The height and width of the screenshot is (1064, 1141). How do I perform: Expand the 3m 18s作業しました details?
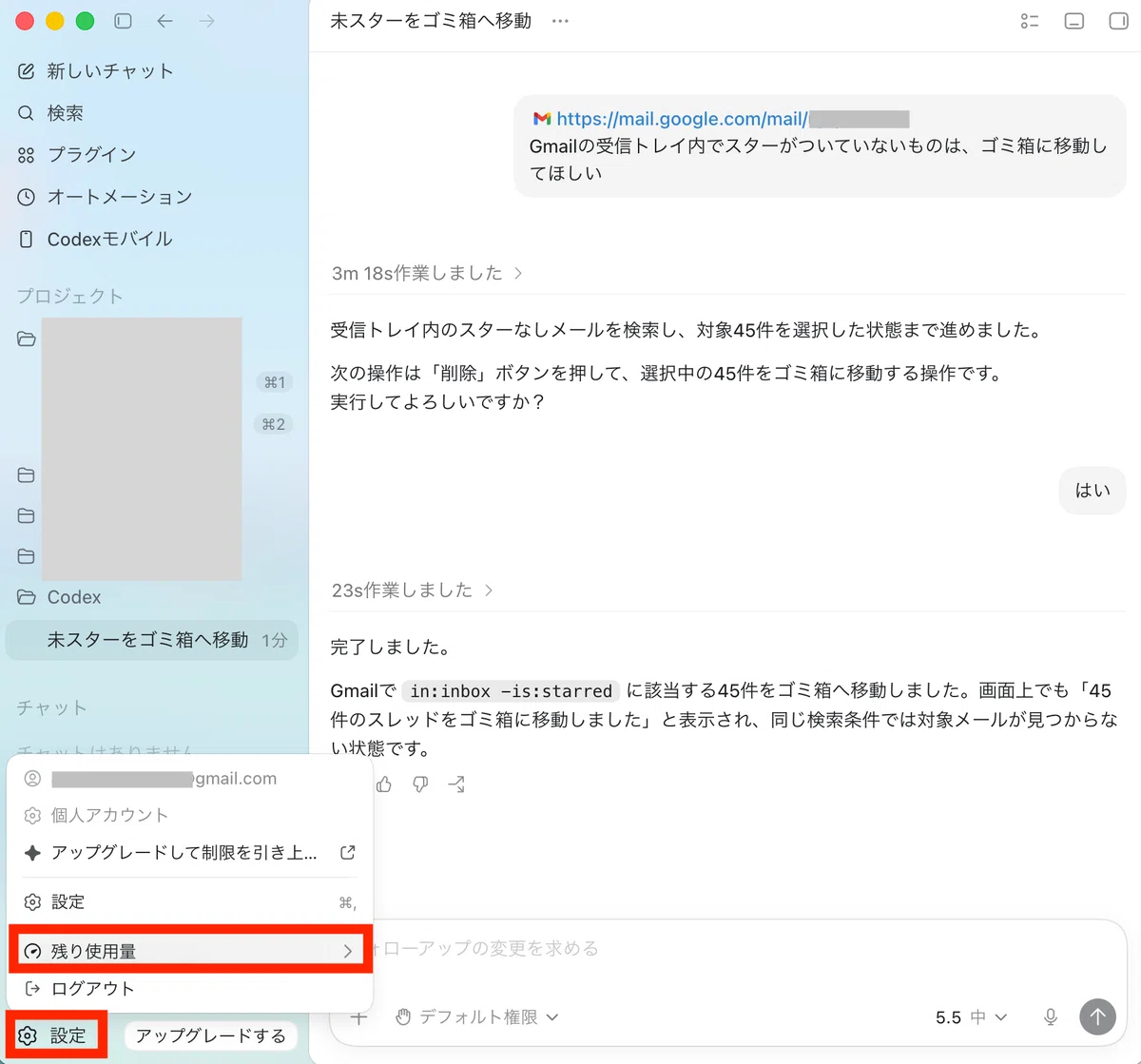(x=427, y=273)
